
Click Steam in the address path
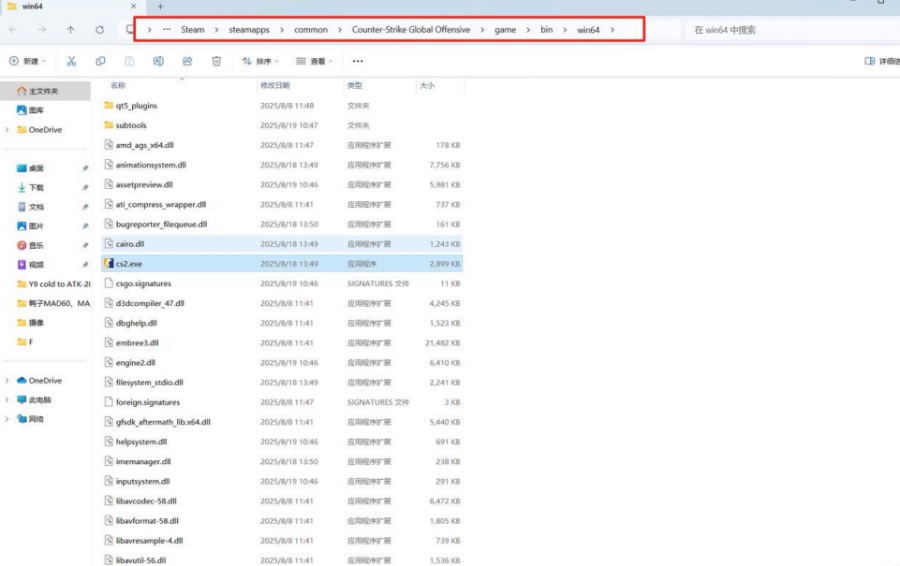tap(192, 30)
